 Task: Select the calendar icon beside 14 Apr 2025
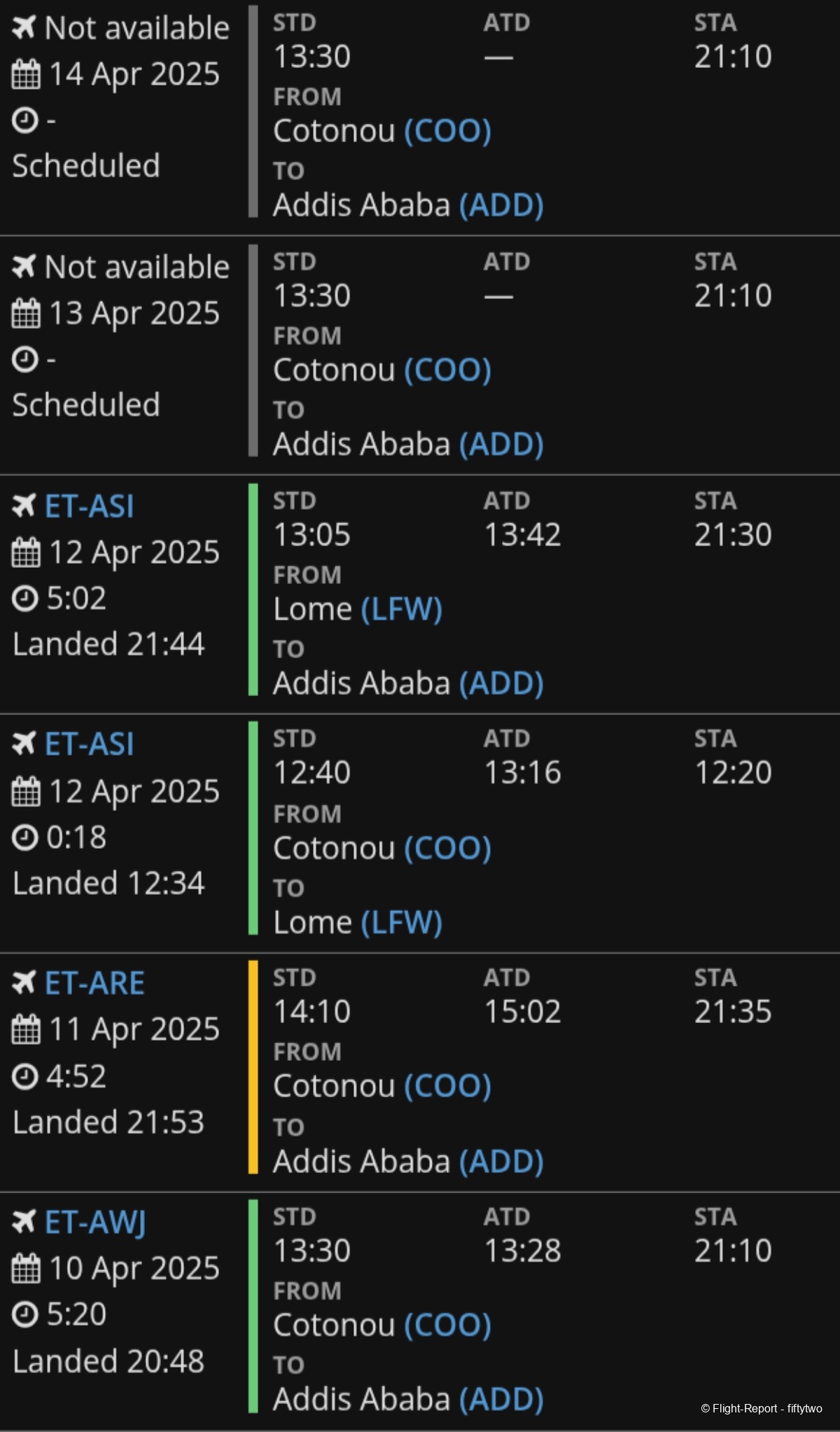click(x=26, y=74)
